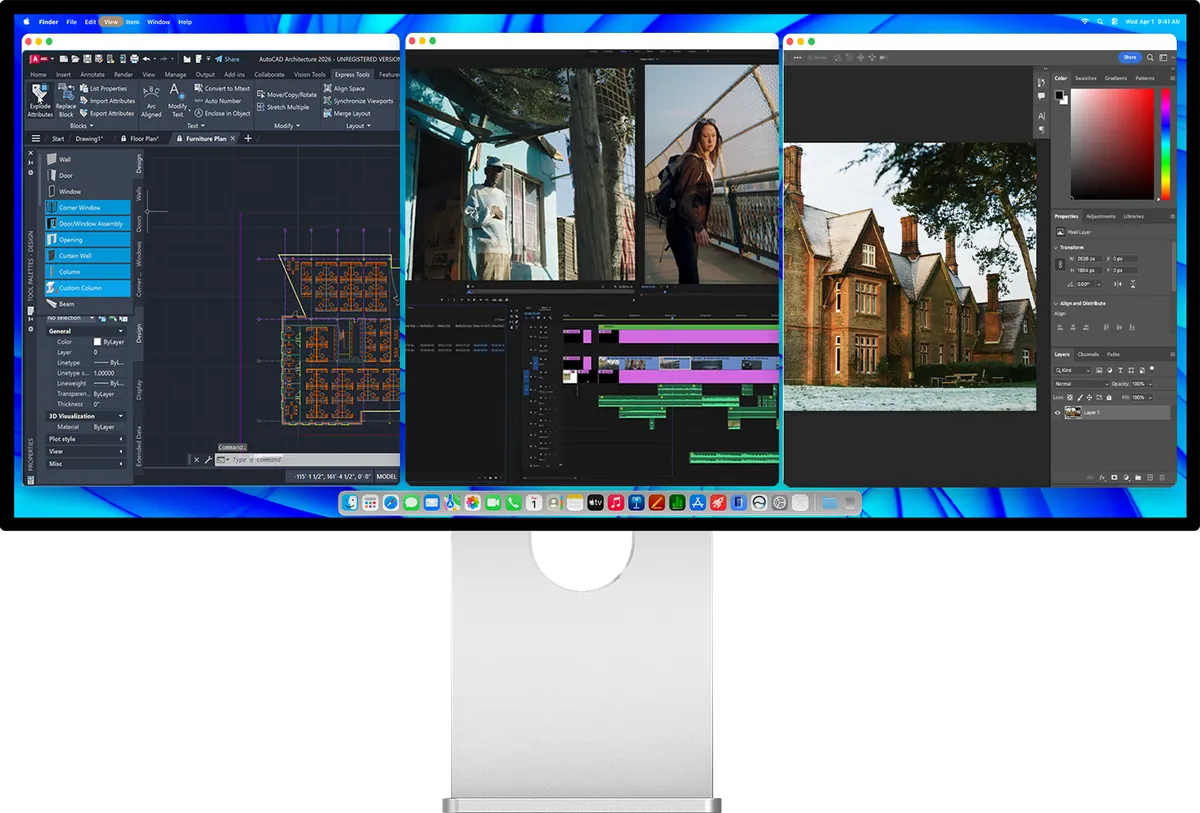
Task: Click Export Attributes in AutoCAD ribbon
Action: tap(107, 113)
